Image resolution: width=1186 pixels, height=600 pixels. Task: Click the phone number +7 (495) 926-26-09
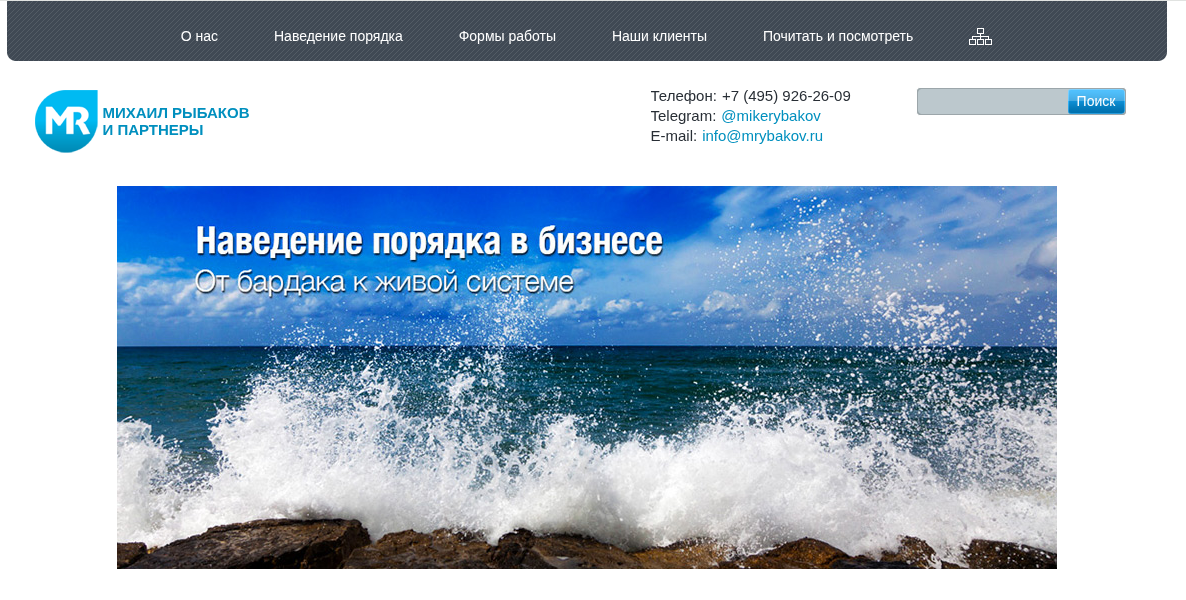[x=786, y=96]
